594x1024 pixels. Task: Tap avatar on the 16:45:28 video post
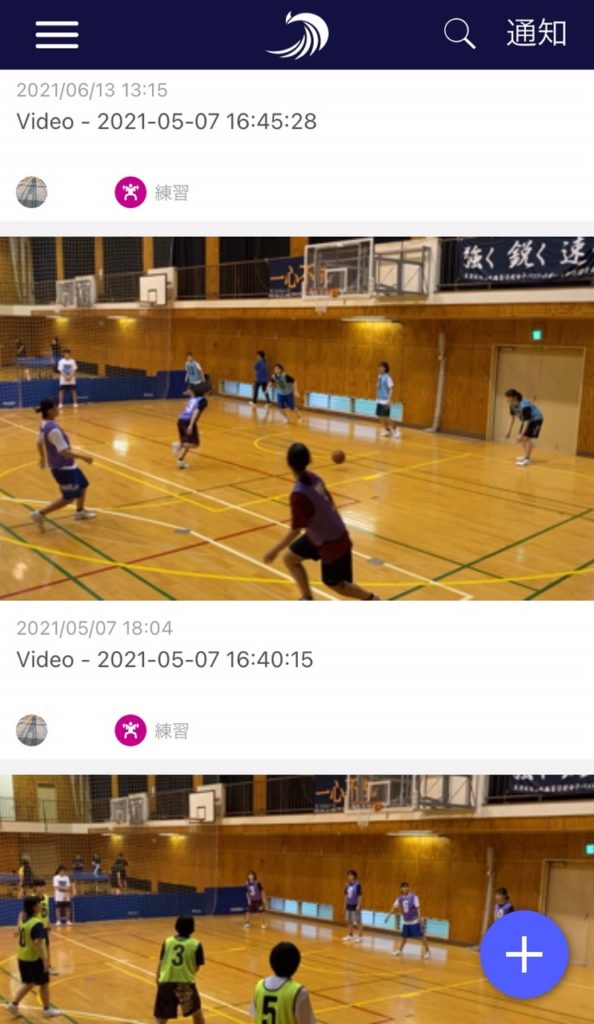point(31,192)
